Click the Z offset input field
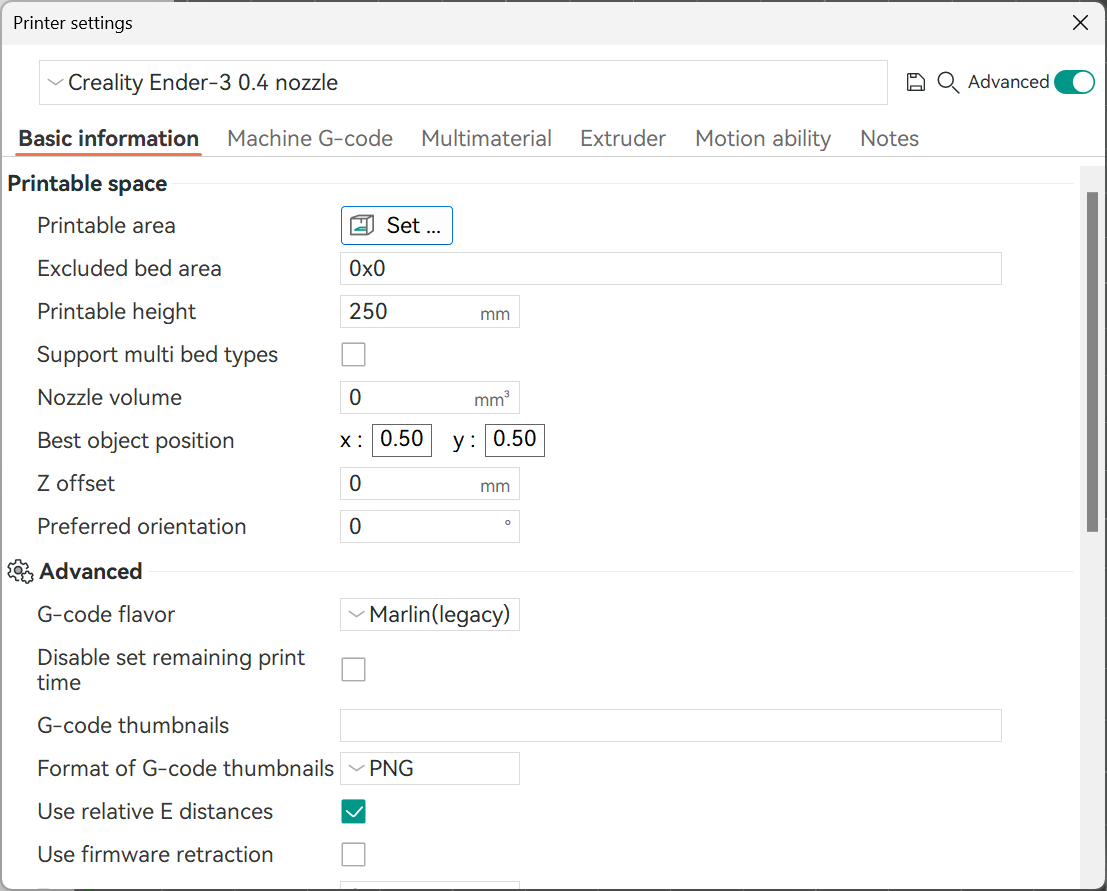Image resolution: width=1107 pixels, height=891 pixels. click(x=430, y=484)
